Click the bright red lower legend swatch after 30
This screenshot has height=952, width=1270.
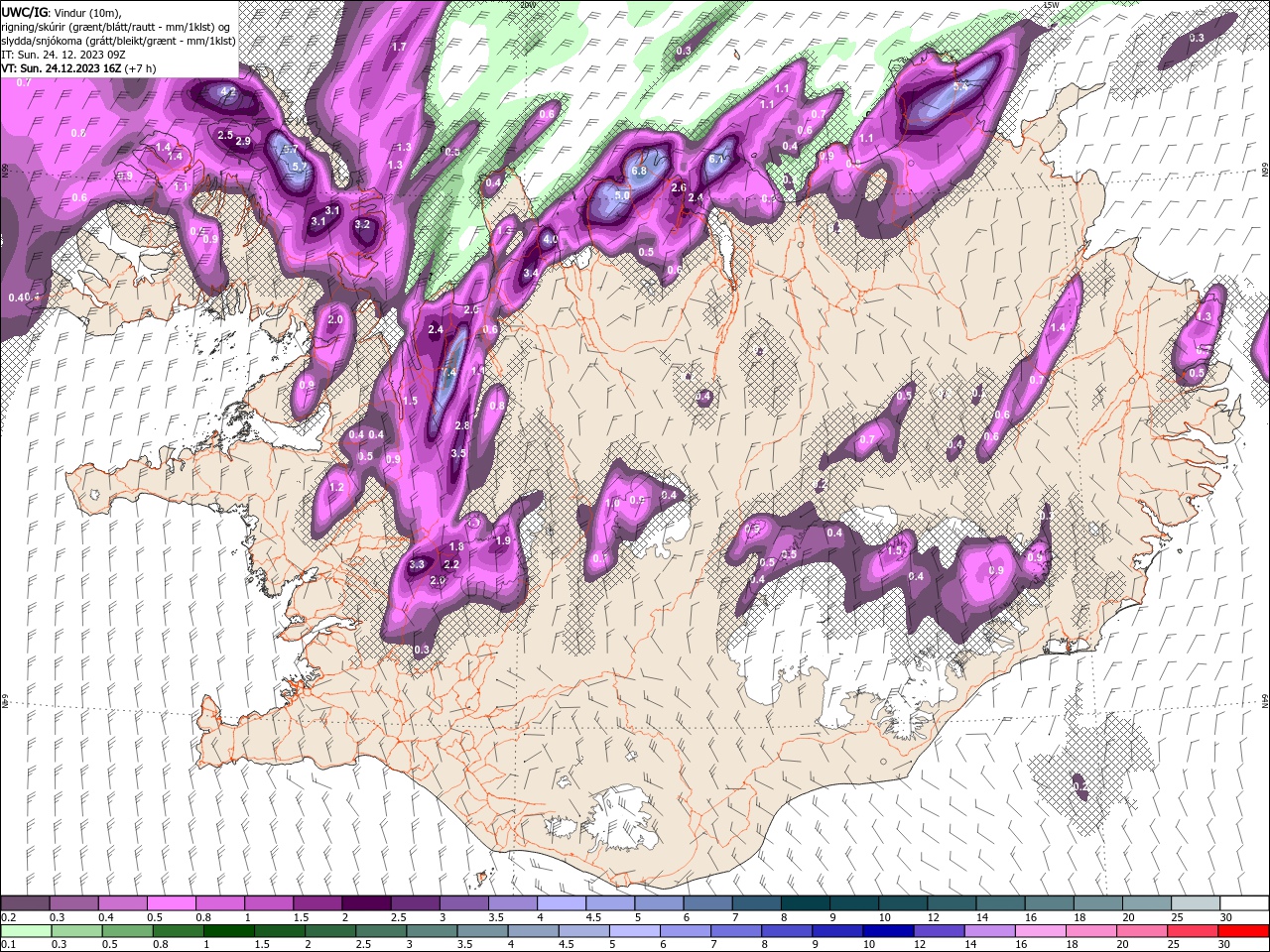tap(1242, 931)
